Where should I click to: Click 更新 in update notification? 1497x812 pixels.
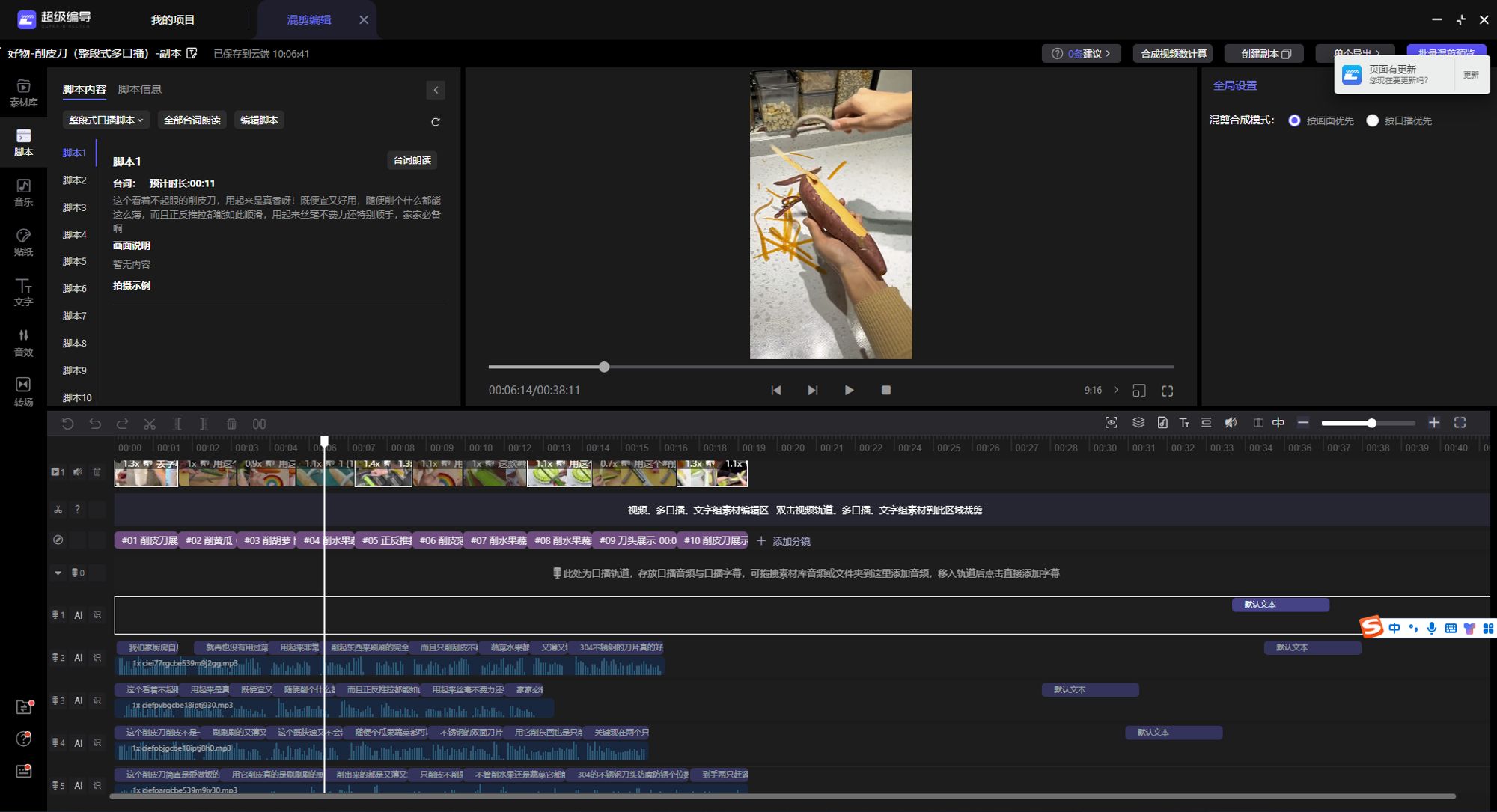tap(1471, 75)
